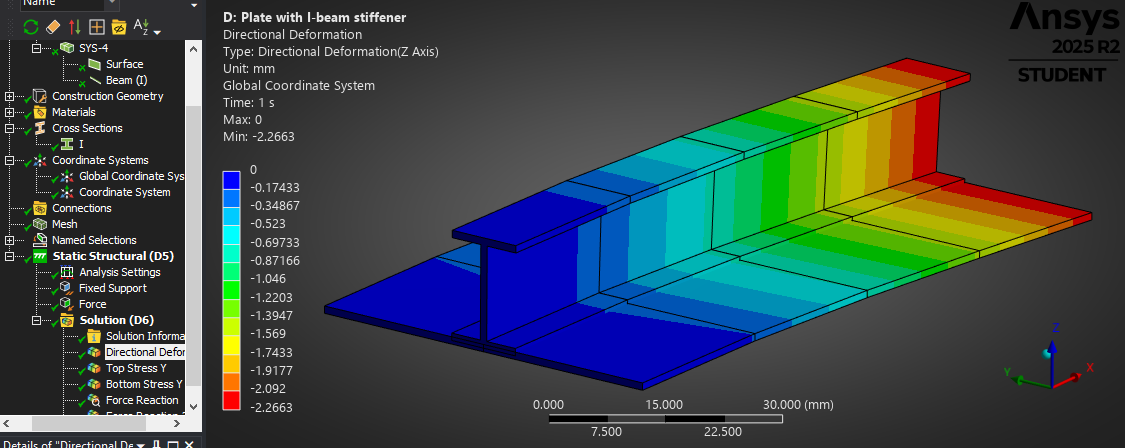Click the Force Reaction probe icon
This screenshot has width=1125, height=448.
[x=94, y=400]
